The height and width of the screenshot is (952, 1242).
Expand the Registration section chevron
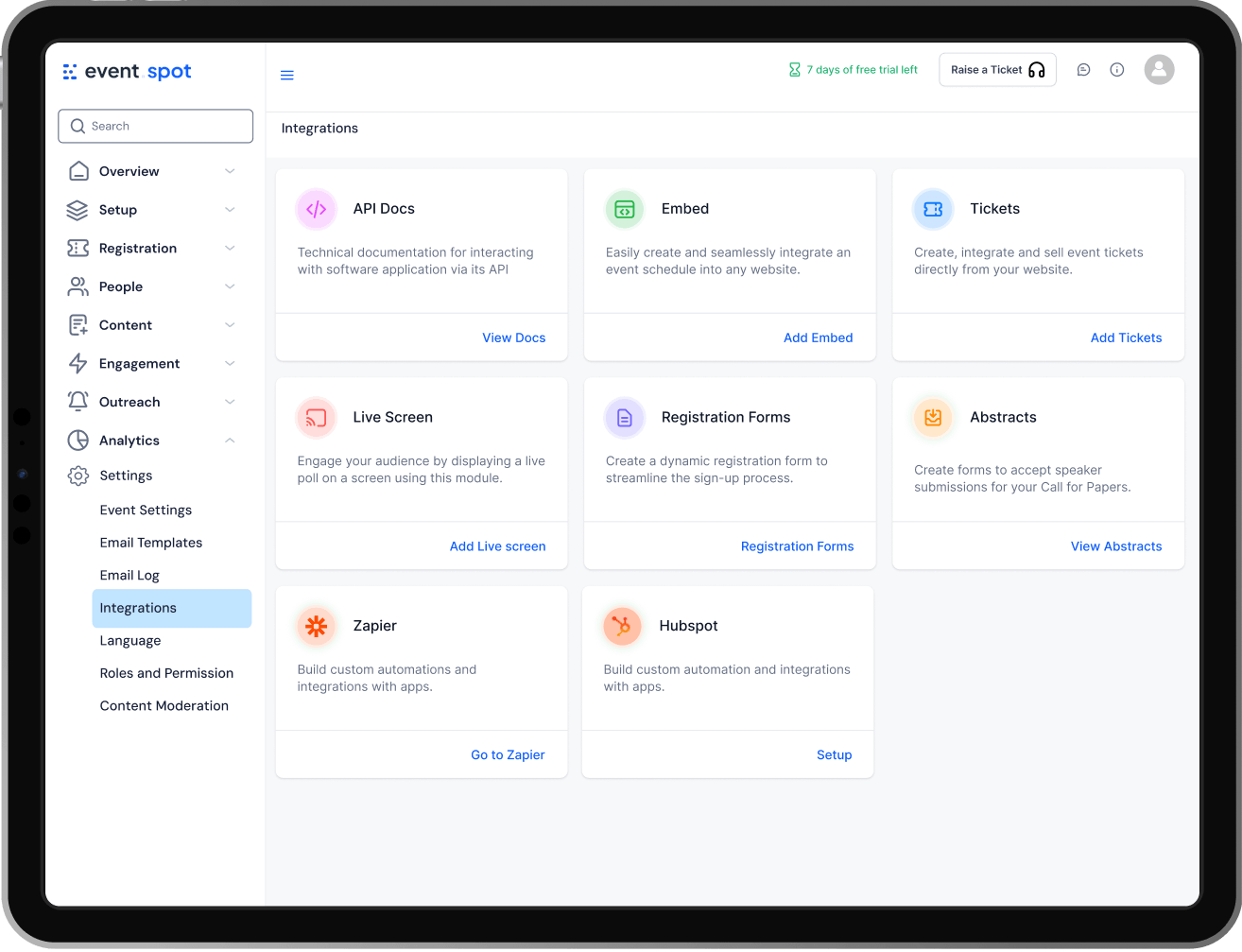coord(230,249)
